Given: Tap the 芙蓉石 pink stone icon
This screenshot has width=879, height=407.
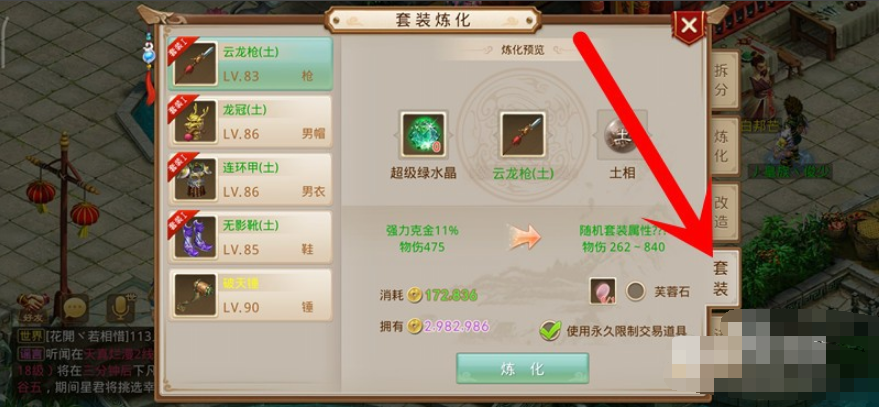Looking at the screenshot, I should (x=603, y=291).
